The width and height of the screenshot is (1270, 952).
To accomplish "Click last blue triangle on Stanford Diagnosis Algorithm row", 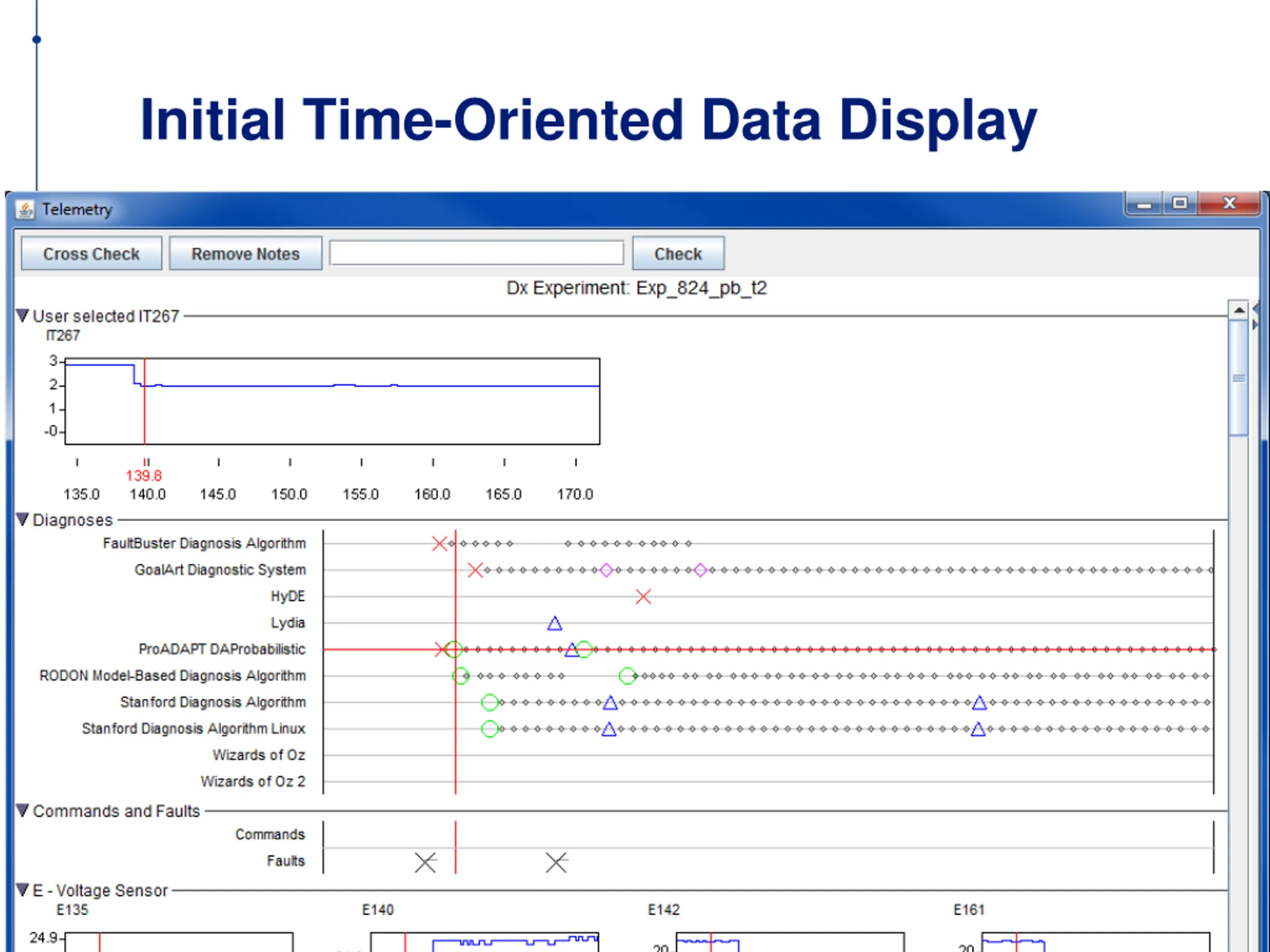I will coord(979,703).
